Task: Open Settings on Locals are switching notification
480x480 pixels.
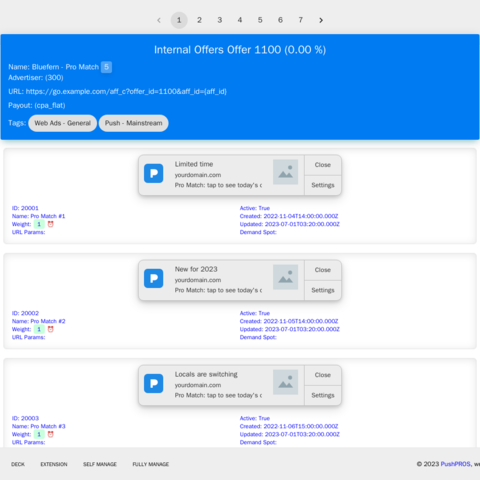Action: point(323,395)
